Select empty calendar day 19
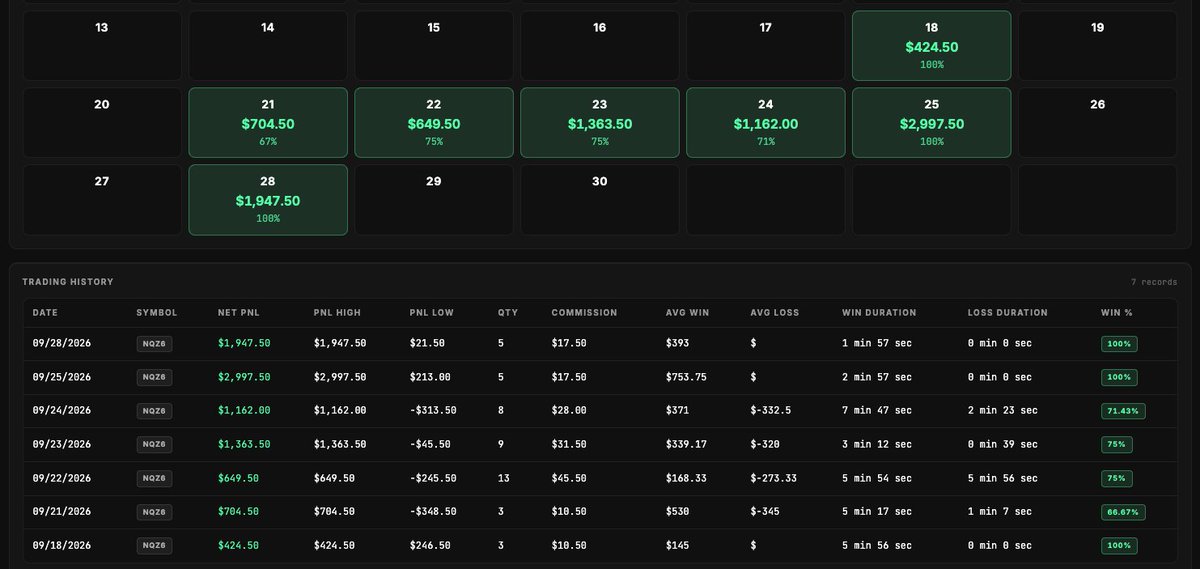 [1098, 45]
